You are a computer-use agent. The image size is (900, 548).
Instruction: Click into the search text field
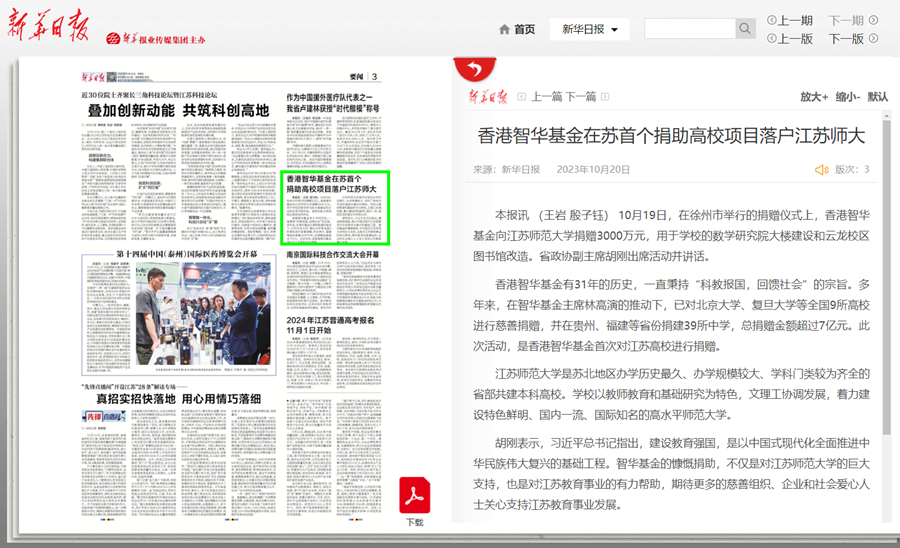pos(689,29)
